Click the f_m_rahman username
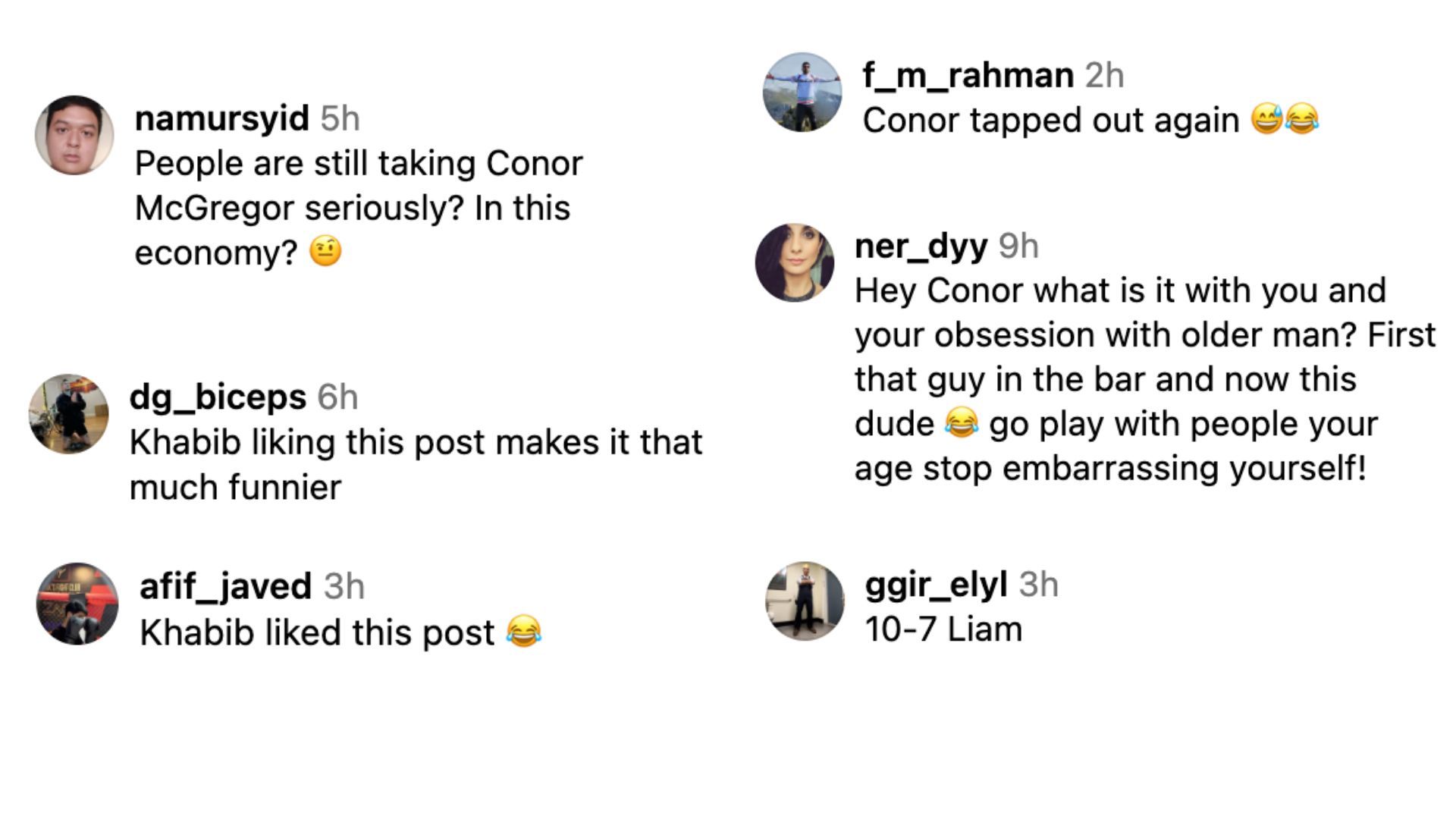The height and width of the screenshot is (819, 1456). pyautogui.click(x=968, y=75)
